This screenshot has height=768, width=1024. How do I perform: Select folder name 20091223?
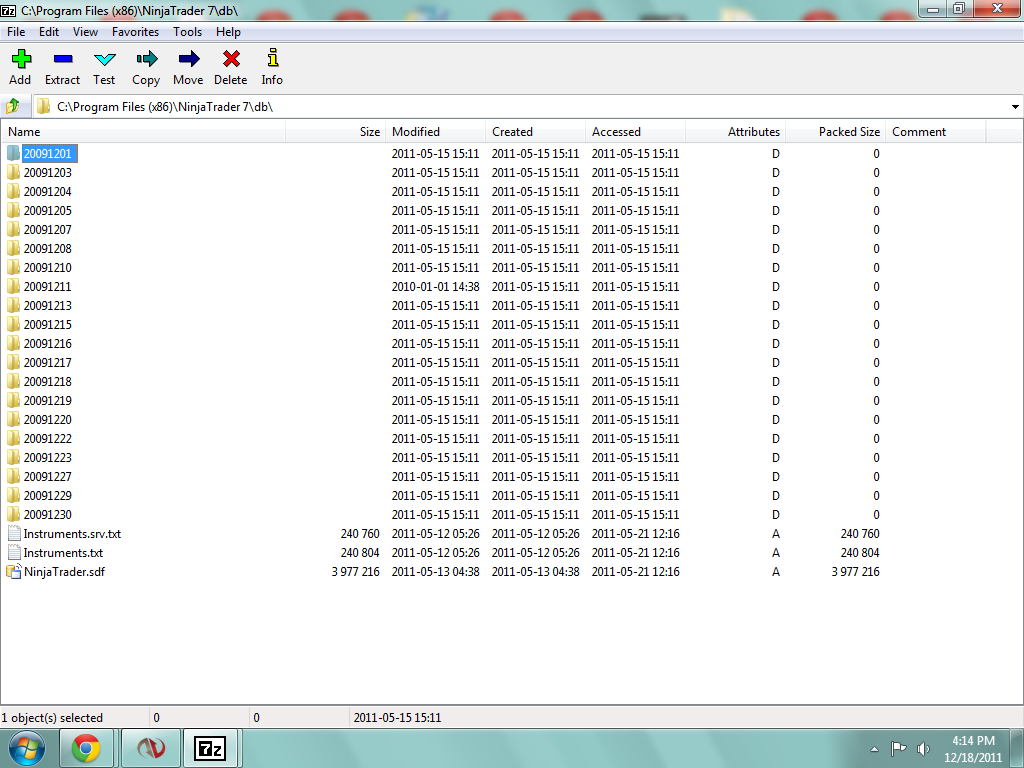[48, 457]
